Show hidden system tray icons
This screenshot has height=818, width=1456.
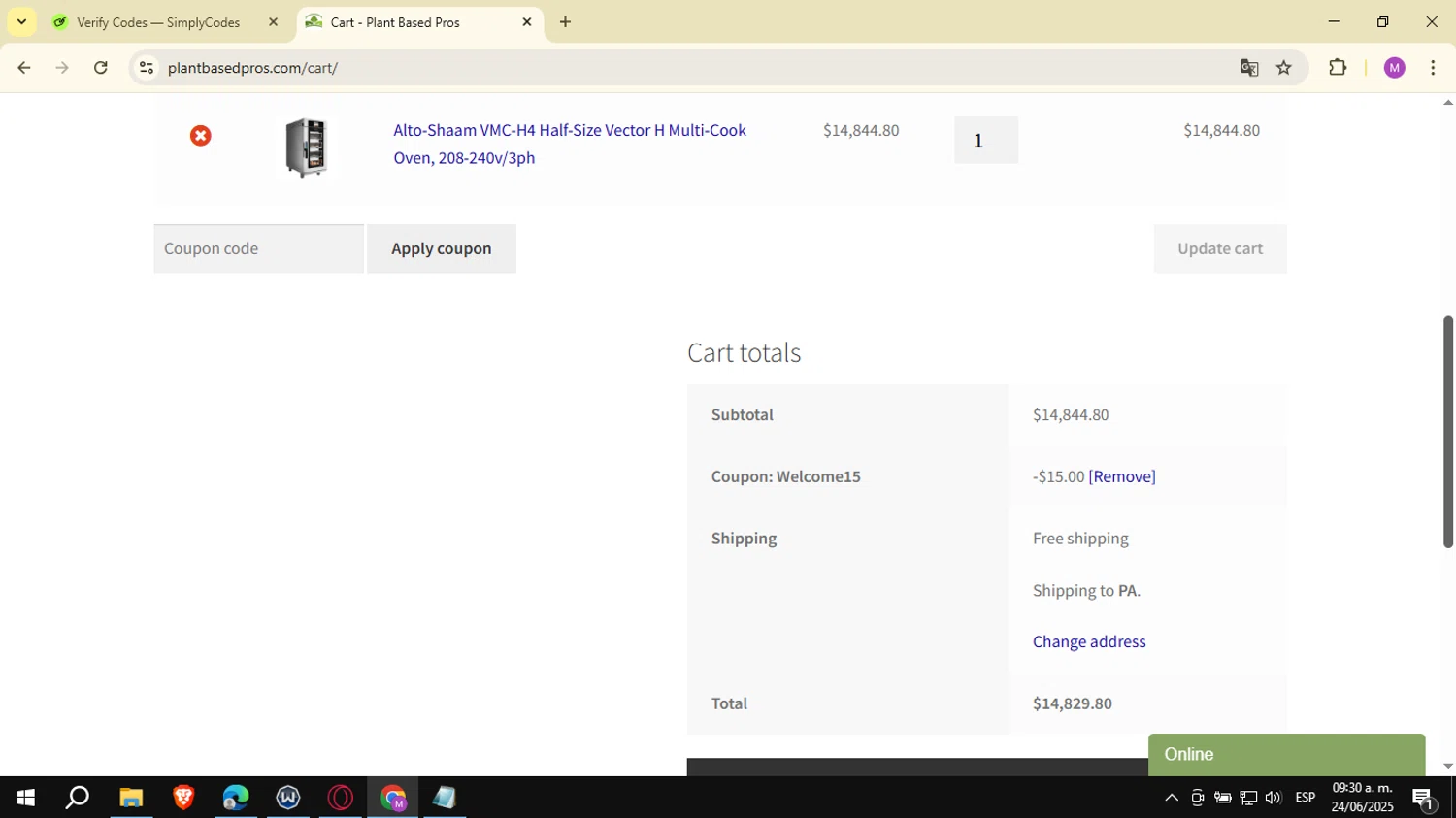tap(1172, 798)
